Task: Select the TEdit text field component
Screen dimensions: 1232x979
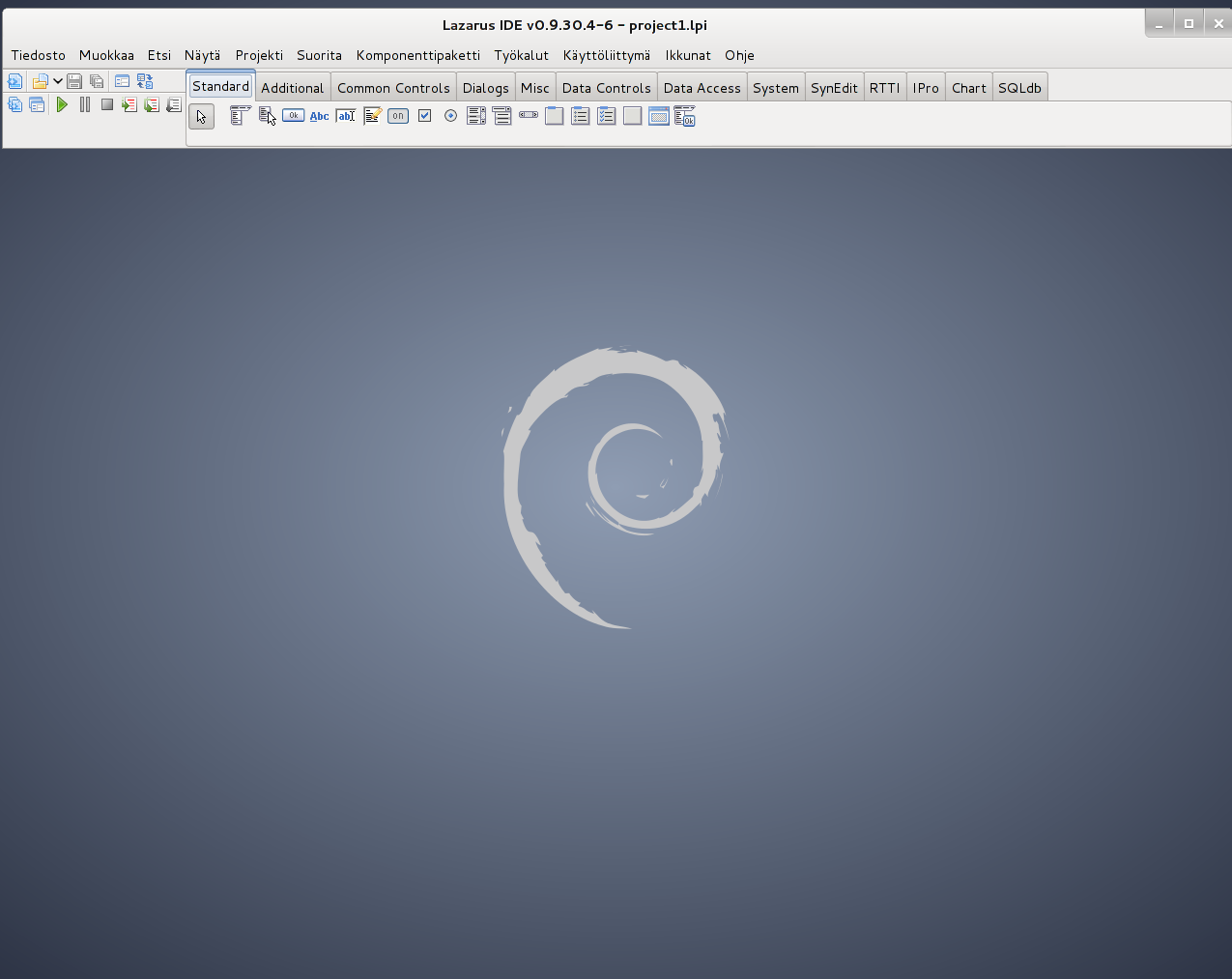Action: click(x=345, y=116)
